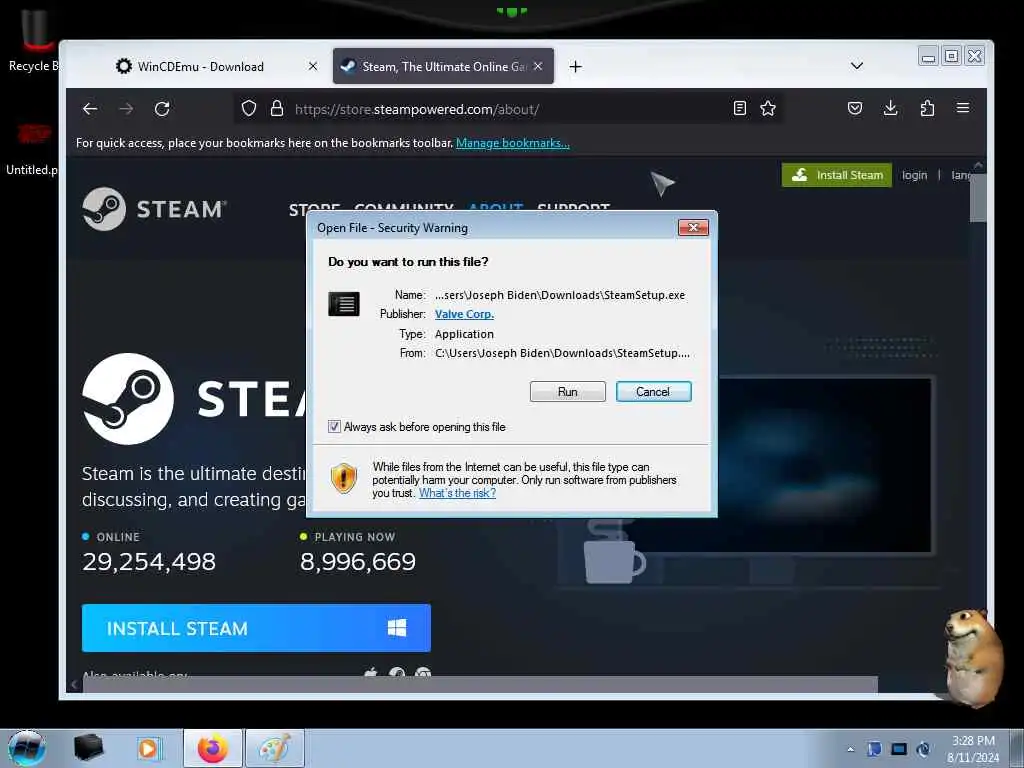Close the Steam tab

(538, 66)
